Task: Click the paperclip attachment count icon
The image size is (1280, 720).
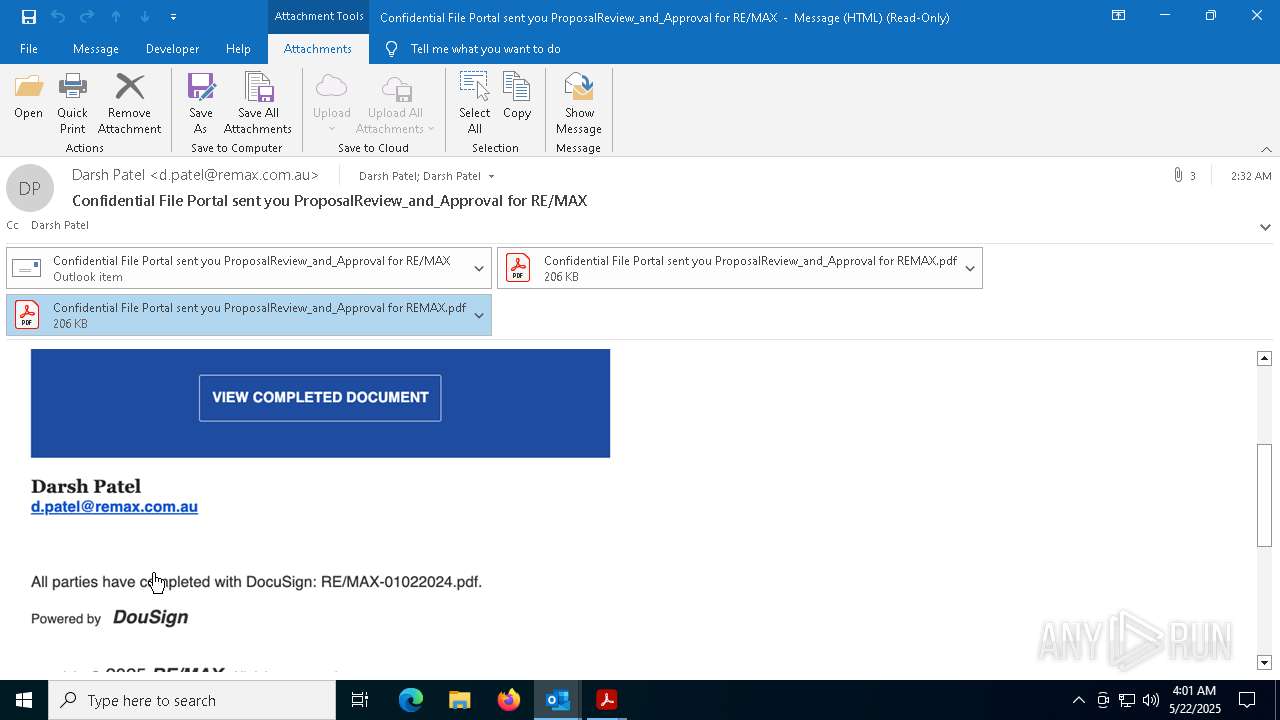Action: click(x=1178, y=175)
